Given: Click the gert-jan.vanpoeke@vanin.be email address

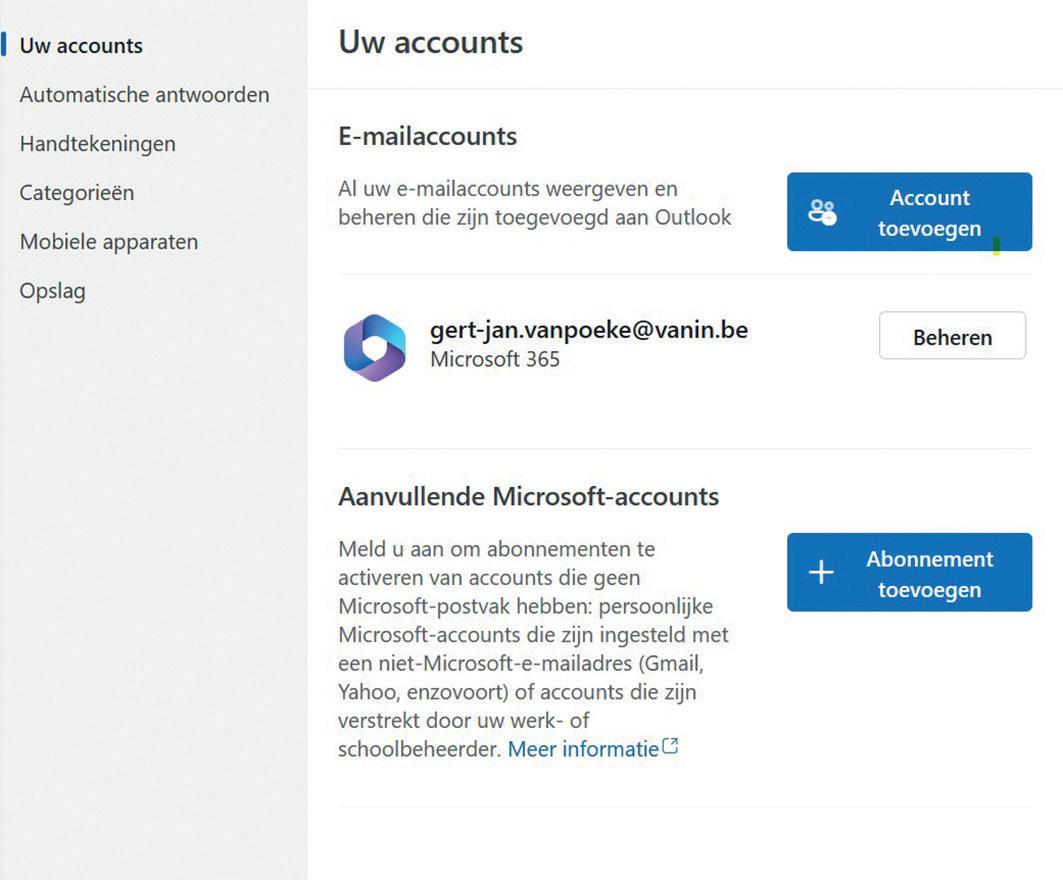Looking at the screenshot, I should (588, 330).
